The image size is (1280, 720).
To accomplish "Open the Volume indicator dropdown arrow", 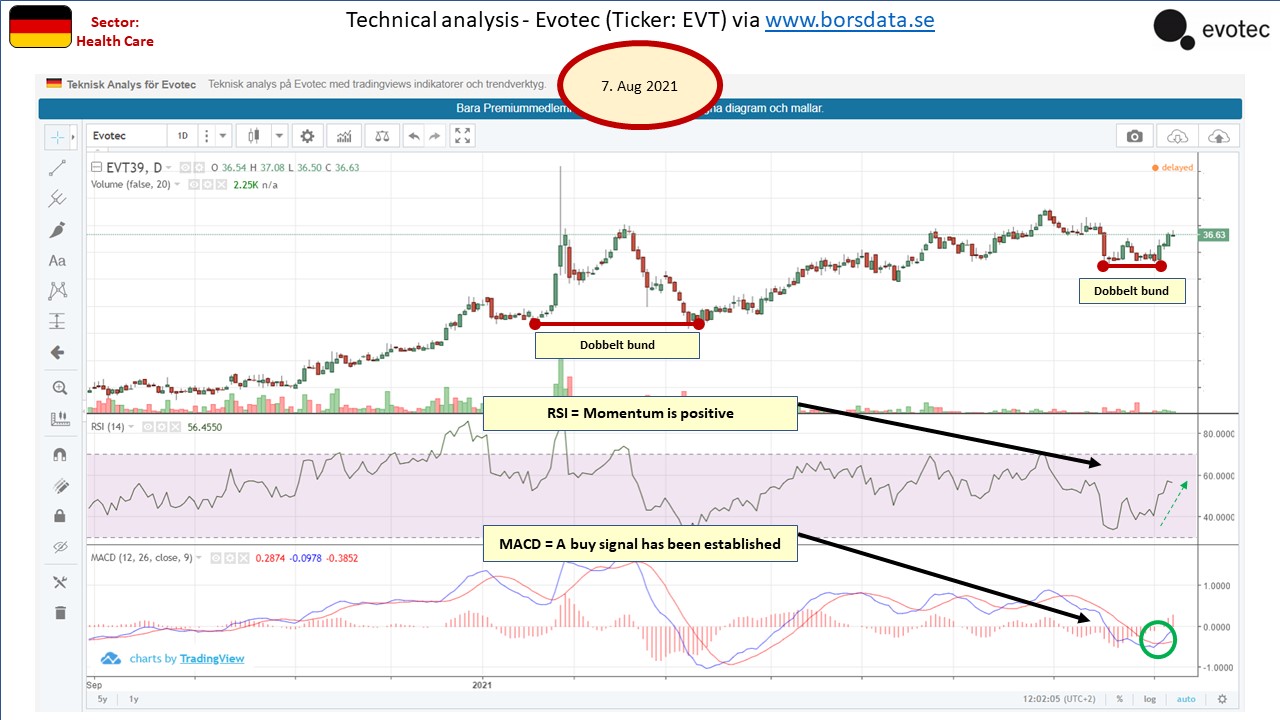I will pos(177,184).
